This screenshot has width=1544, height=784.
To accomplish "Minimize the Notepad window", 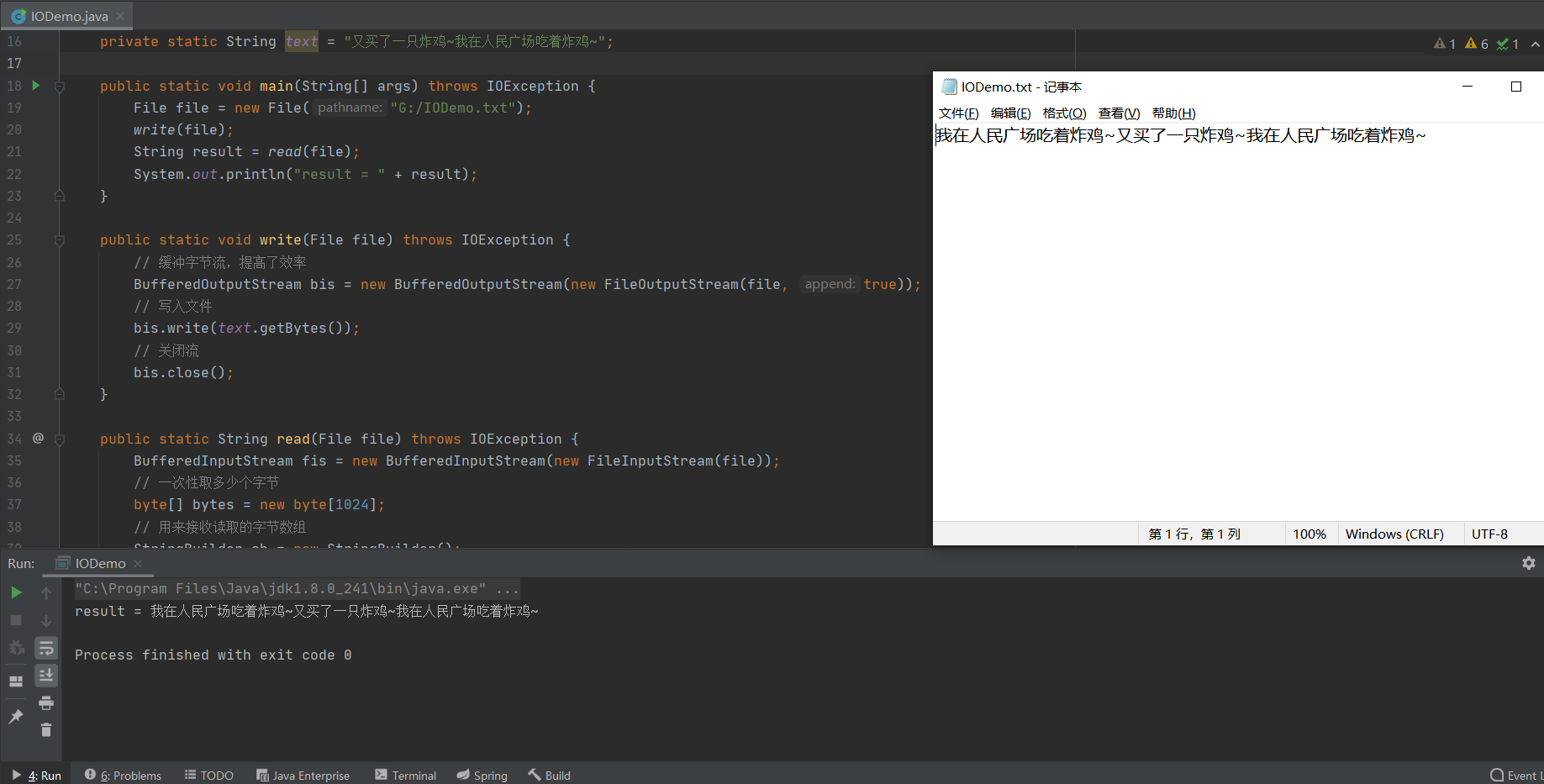I will point(1468,87).
